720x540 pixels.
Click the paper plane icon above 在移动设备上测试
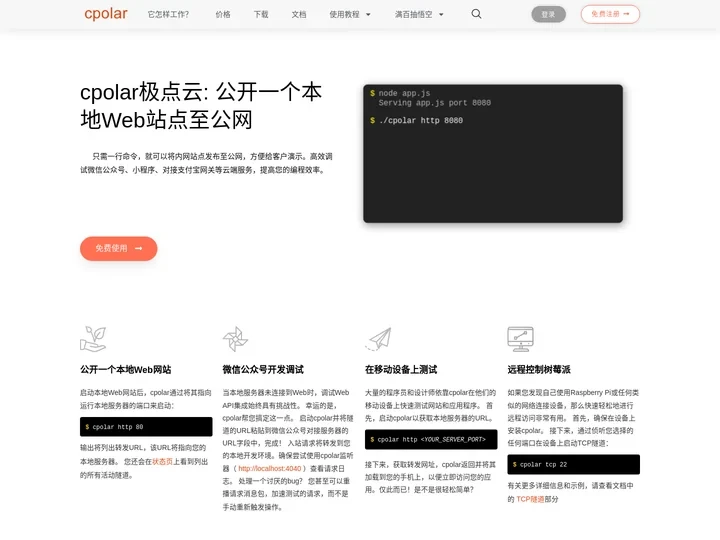(378, 339)
